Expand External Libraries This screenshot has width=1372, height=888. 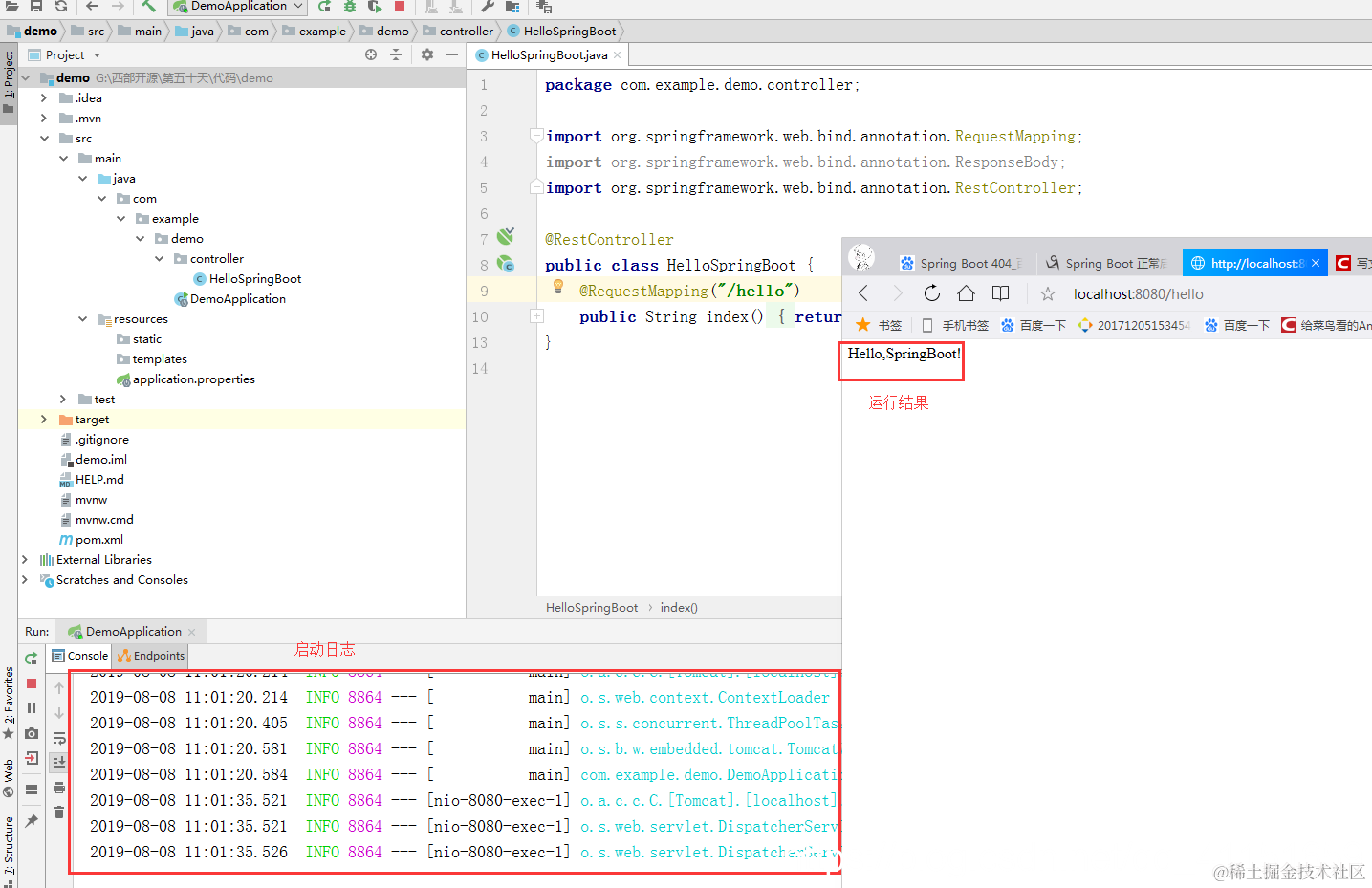pyautogui.click(x=24, y=559)
